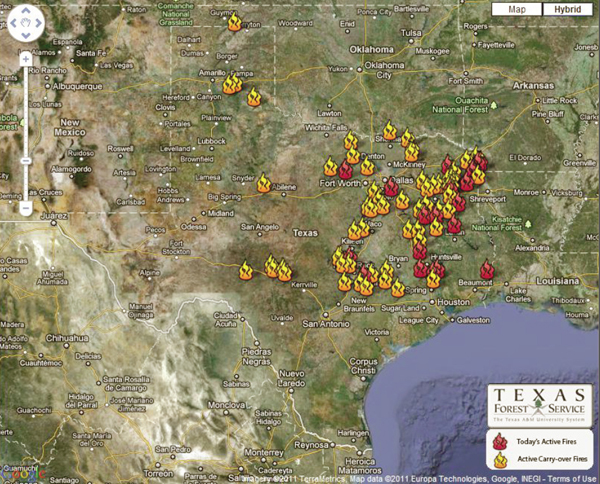Click the zoom out minus button
Screen dimensions: 600x484
[25, 208]
